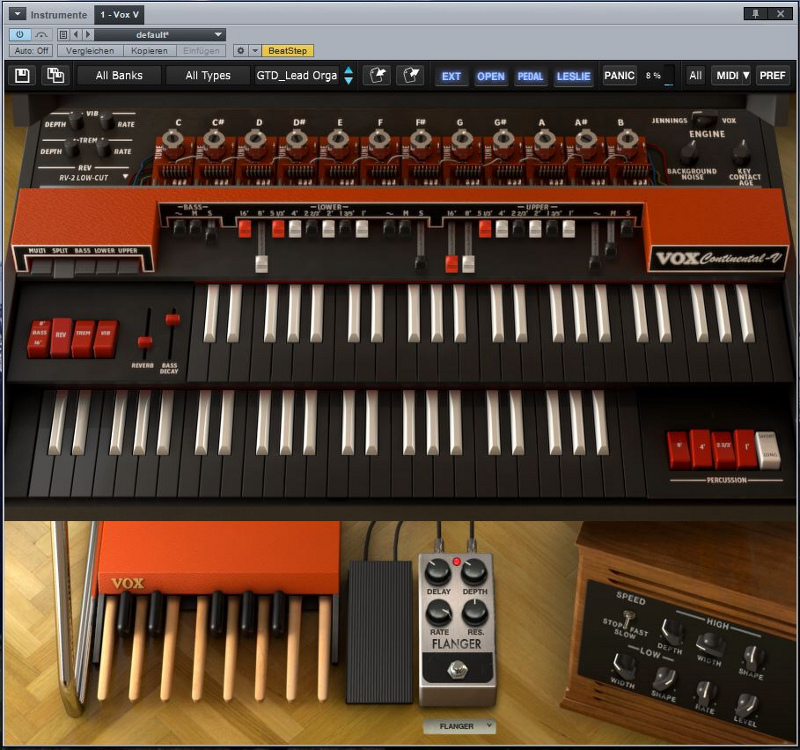
Task: Click the import preset icon
Action: pyautogui.click(x=377, y=76)
